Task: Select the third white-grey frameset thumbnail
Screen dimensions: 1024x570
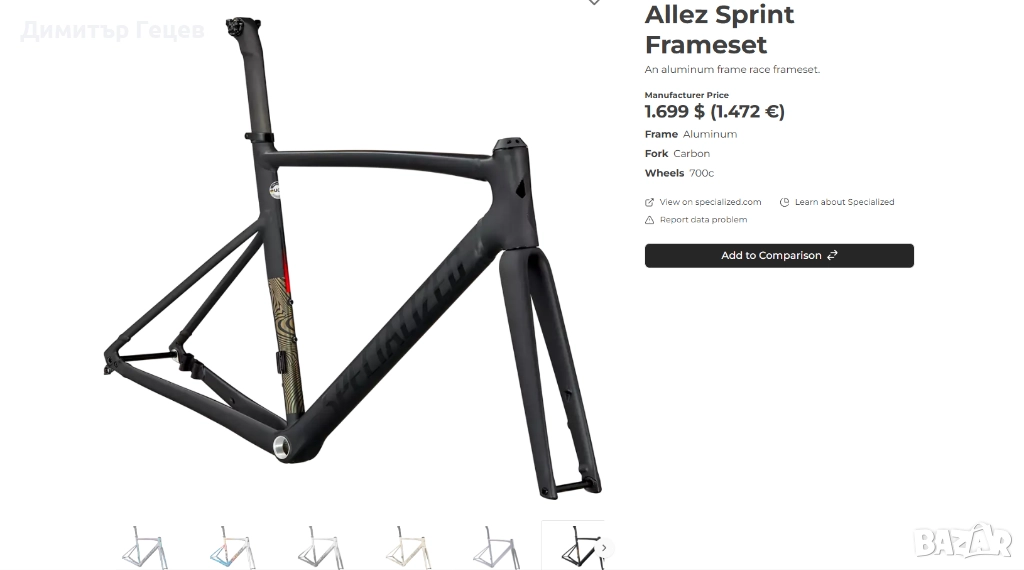Action: click(321, 547)
